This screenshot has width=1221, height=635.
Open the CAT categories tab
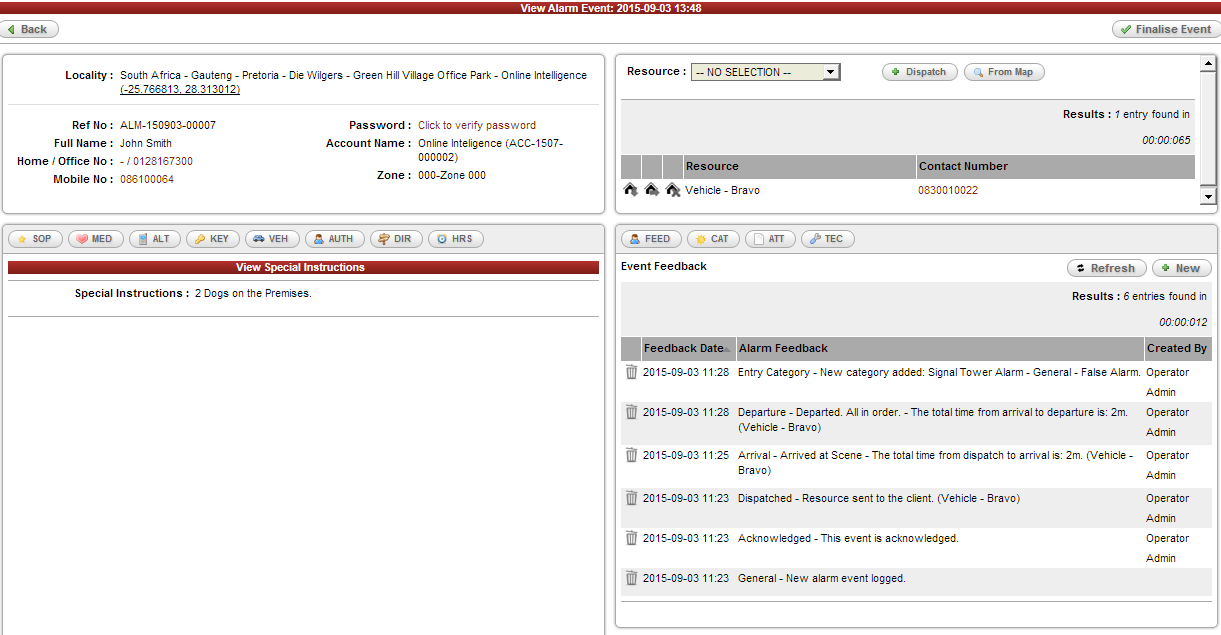[x=713, y=239]
